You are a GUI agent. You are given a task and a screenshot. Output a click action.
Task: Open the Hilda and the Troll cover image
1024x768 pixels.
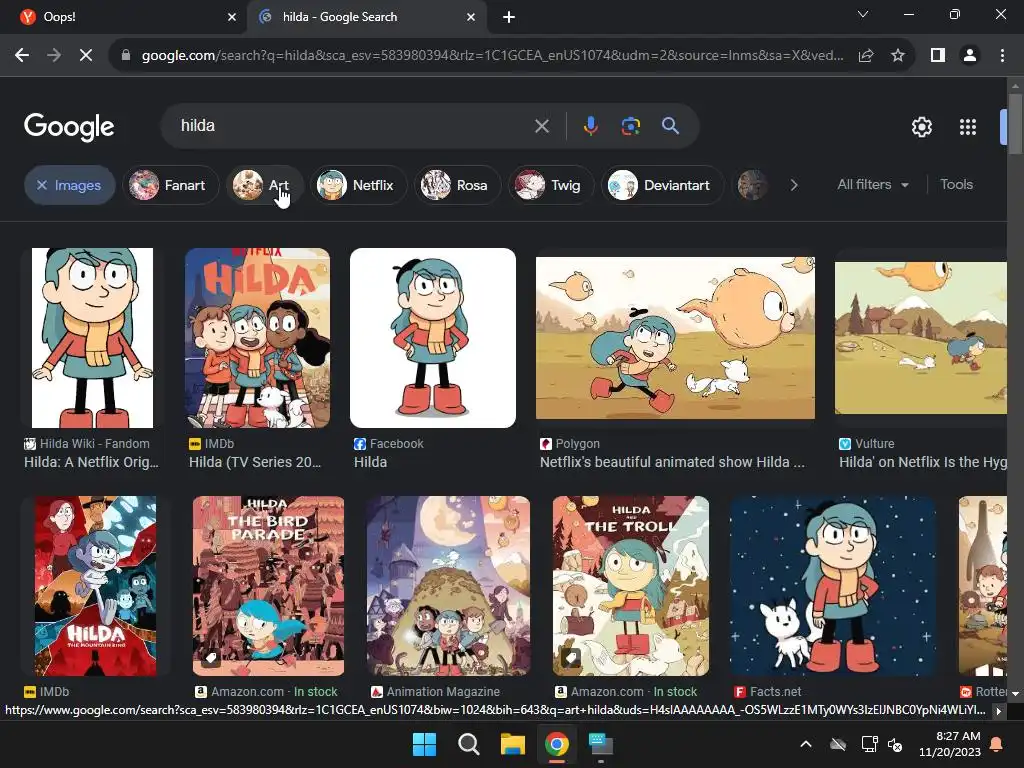[631, 586]
